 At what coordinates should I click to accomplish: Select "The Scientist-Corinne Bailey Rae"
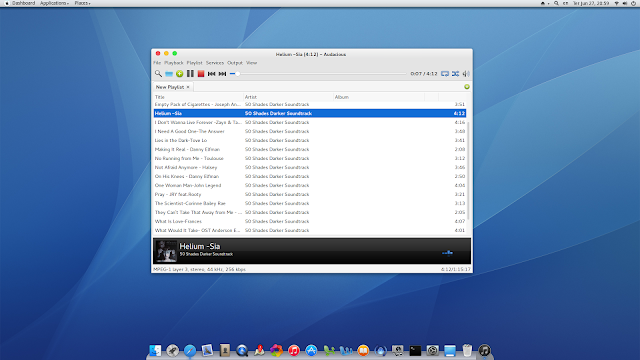click(310, 203)
